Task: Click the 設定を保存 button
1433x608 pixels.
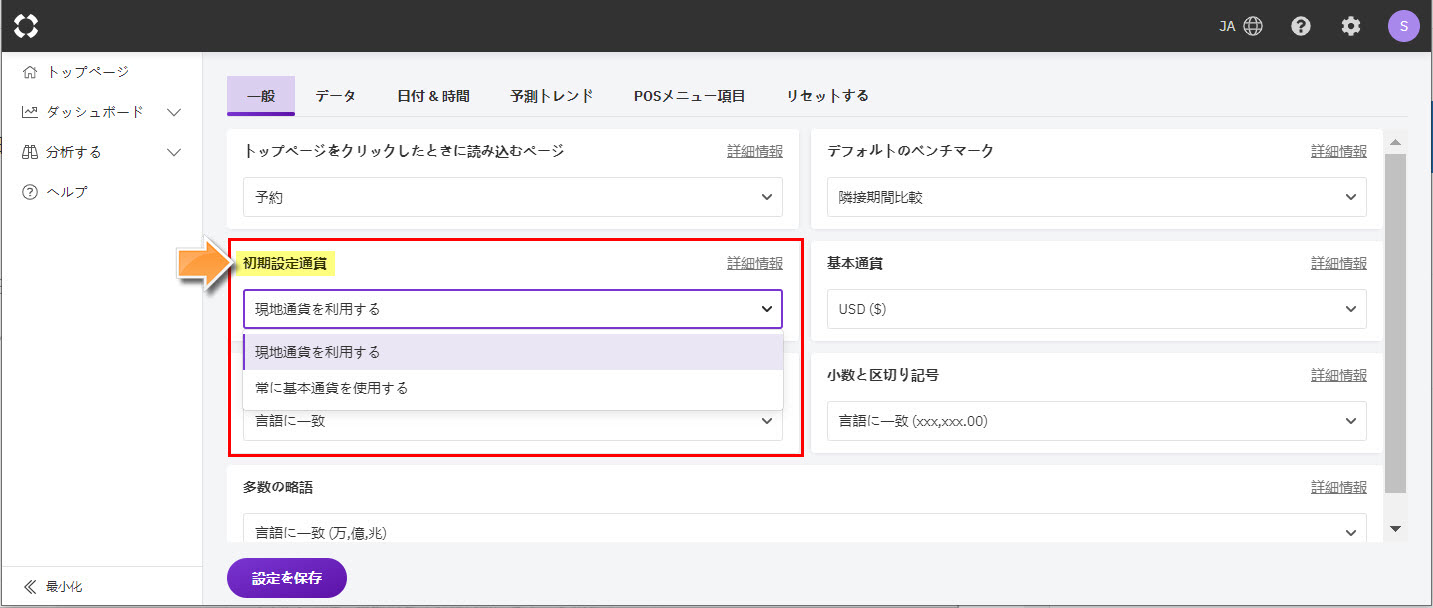Action: (287, 578)
